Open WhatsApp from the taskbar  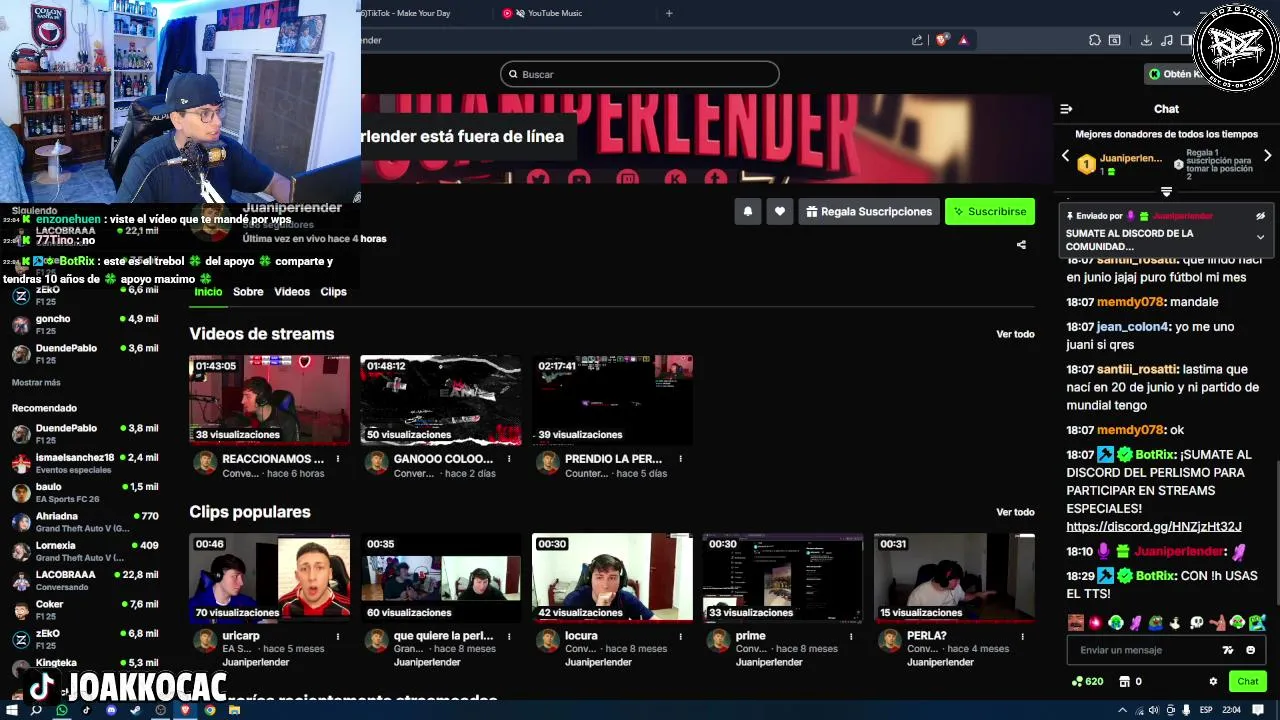click(61, 710)
